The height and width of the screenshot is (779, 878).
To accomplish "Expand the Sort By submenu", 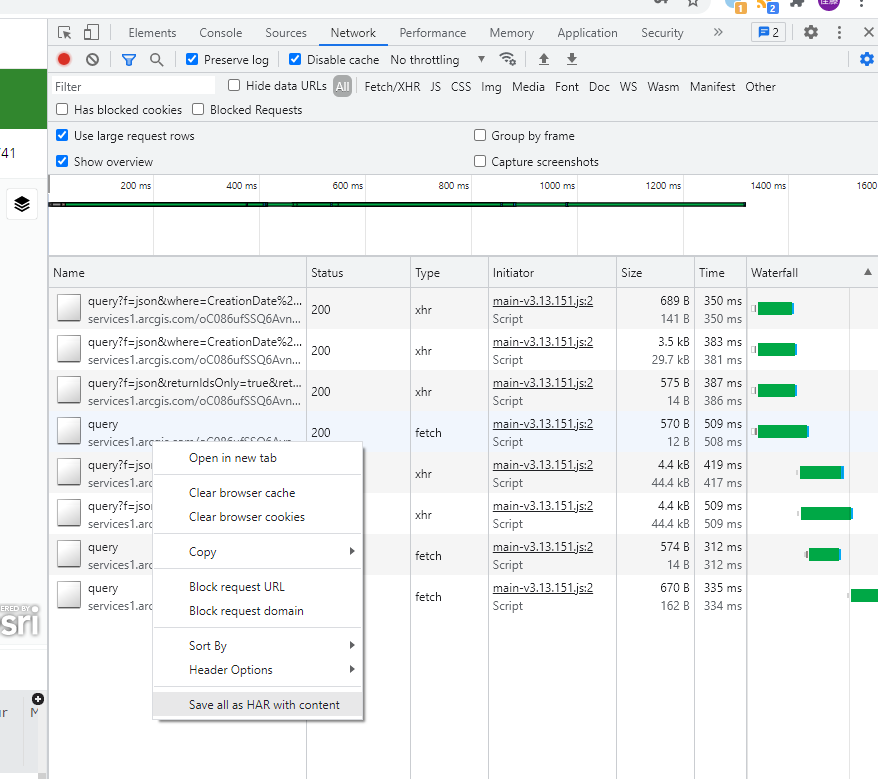I will click(258, 646).
